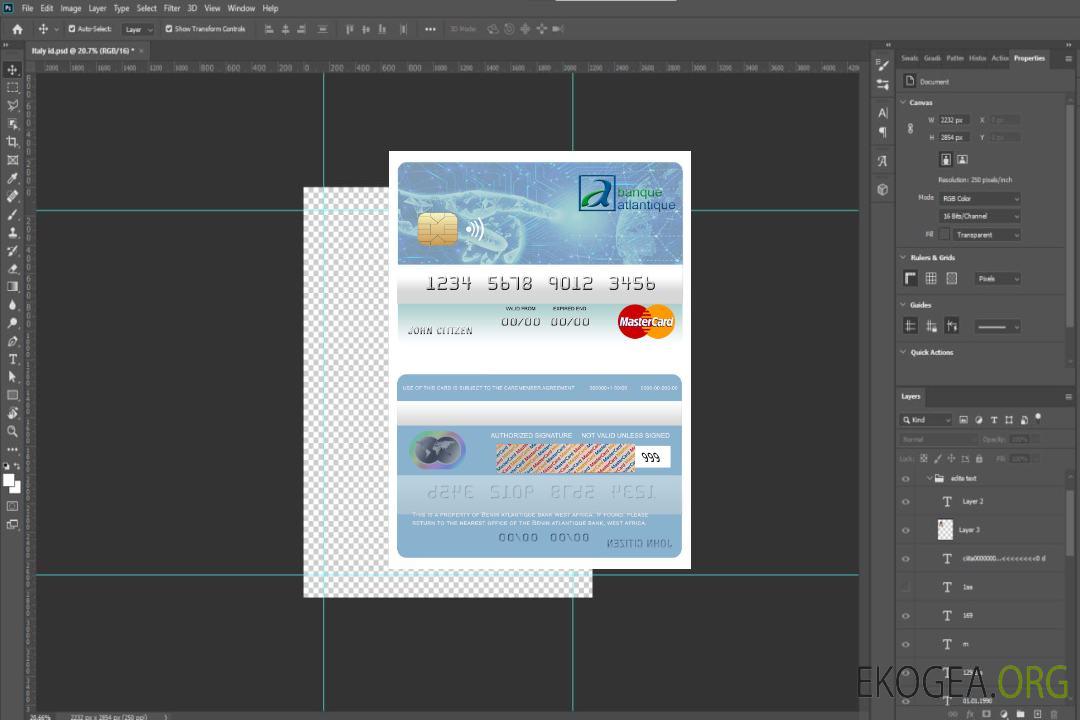
Task: Select the Clone Stamp tool
Action: [12, 232]
